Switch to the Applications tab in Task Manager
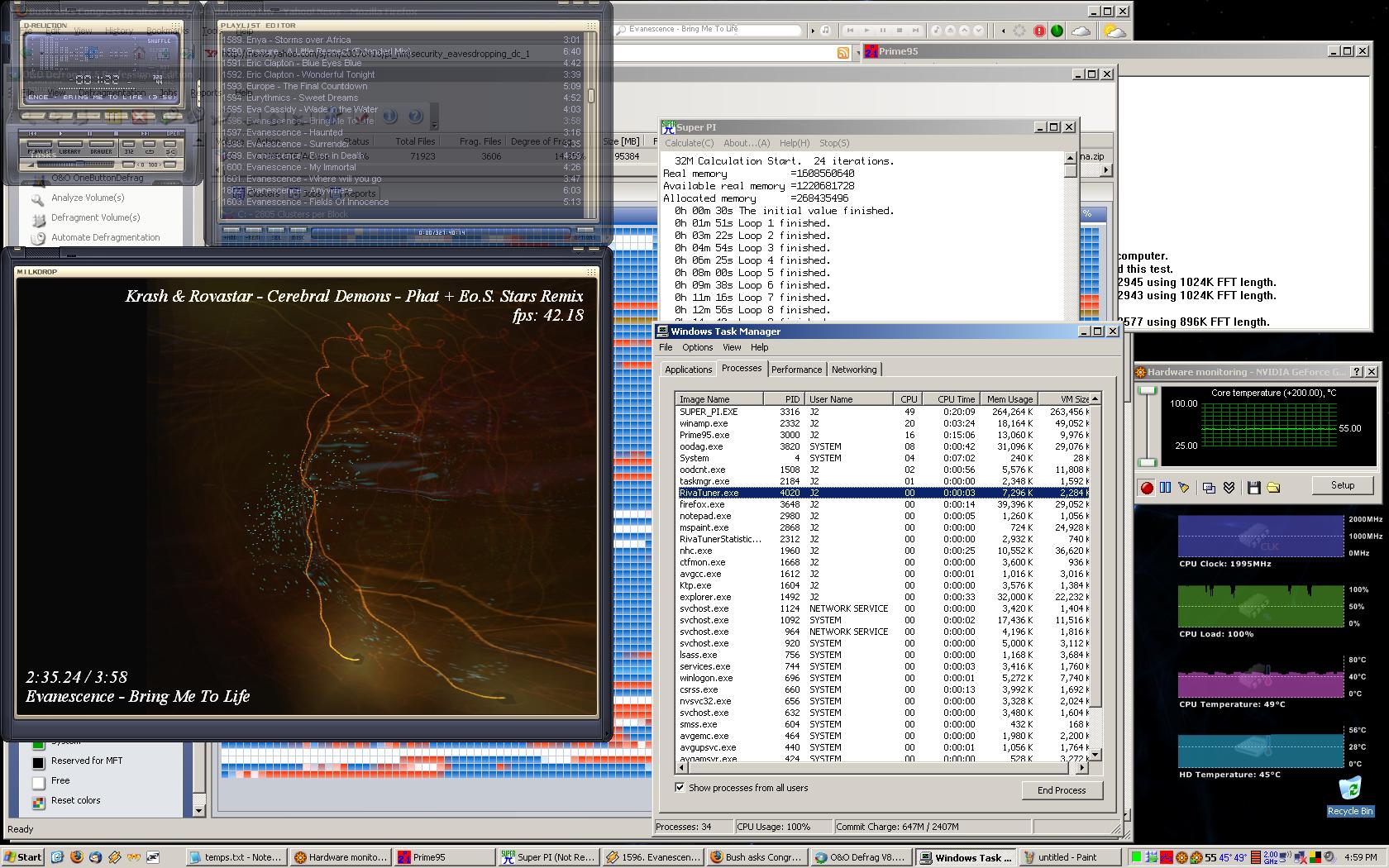The width and height of the screenshot is (1389, 868). coord(688,370)
